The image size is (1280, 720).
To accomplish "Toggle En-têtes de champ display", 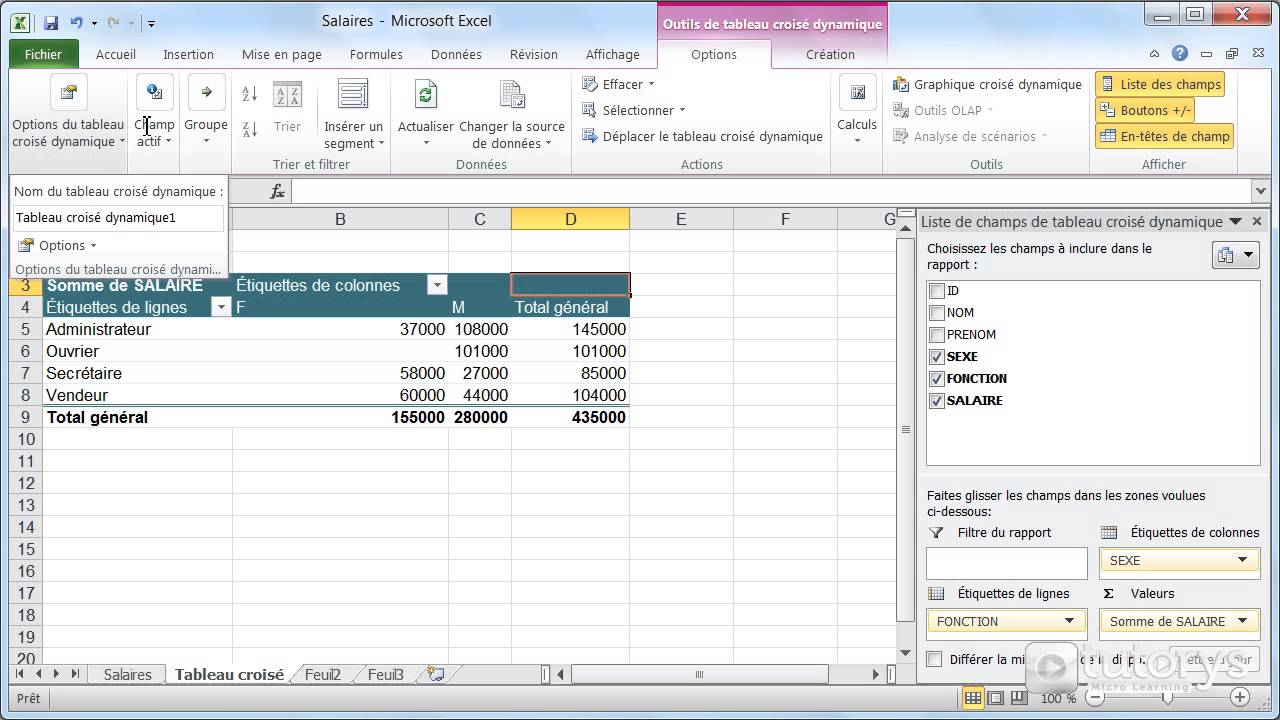I will click(x=1164, y=136).
